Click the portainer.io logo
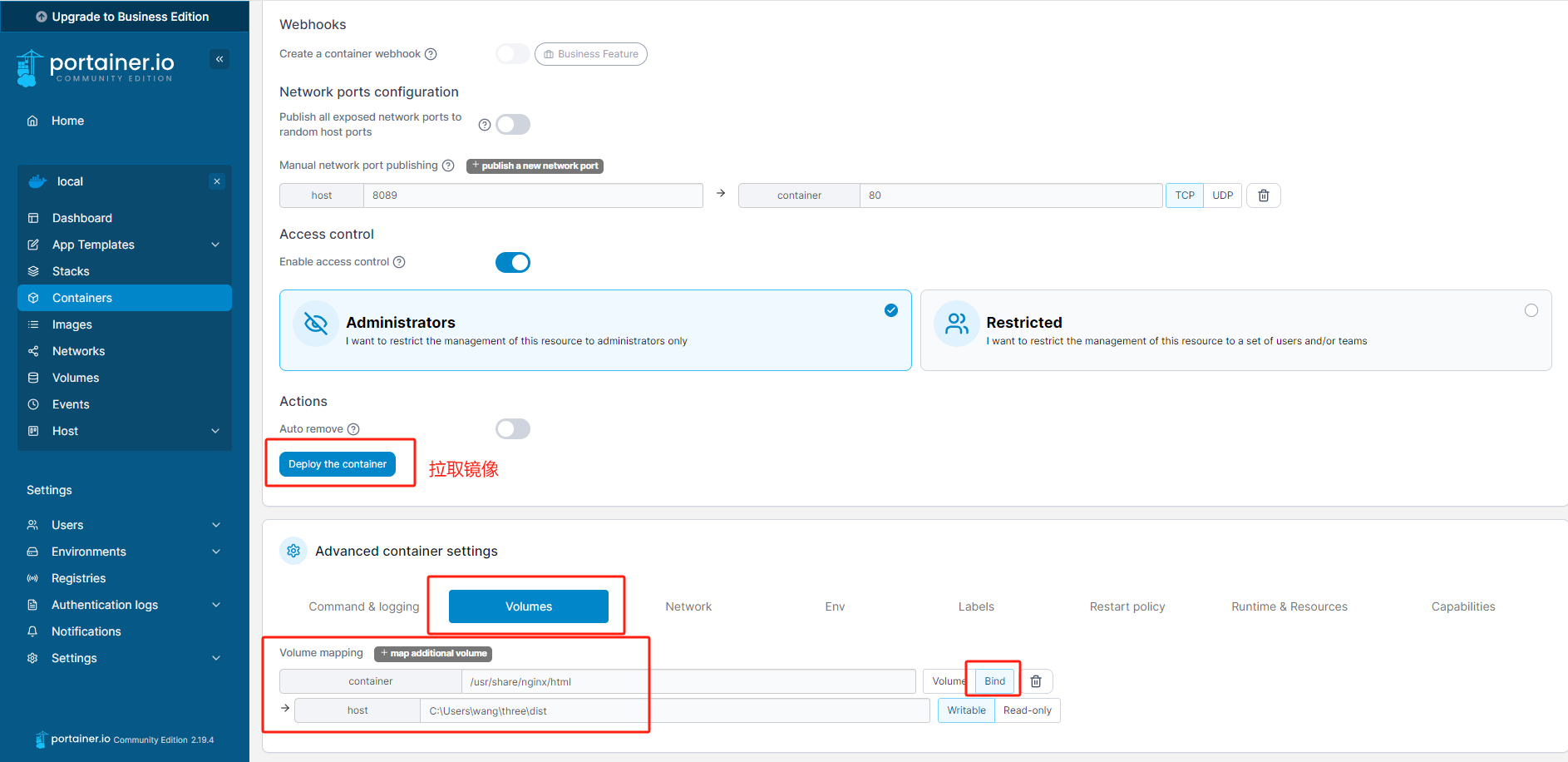This screenshot has width=1568, height=762. [x=96, y=67]
